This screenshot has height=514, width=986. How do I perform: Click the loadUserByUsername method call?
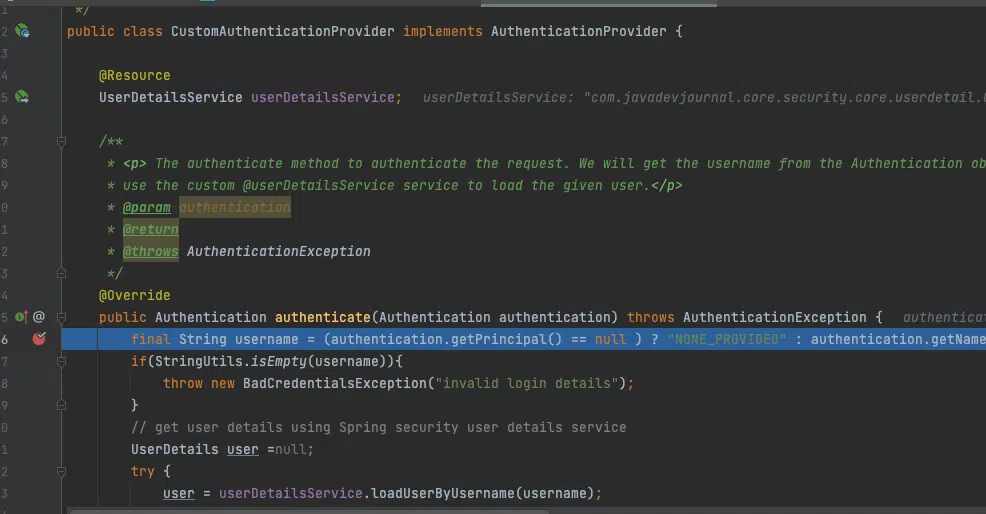(x=443, y=494)
